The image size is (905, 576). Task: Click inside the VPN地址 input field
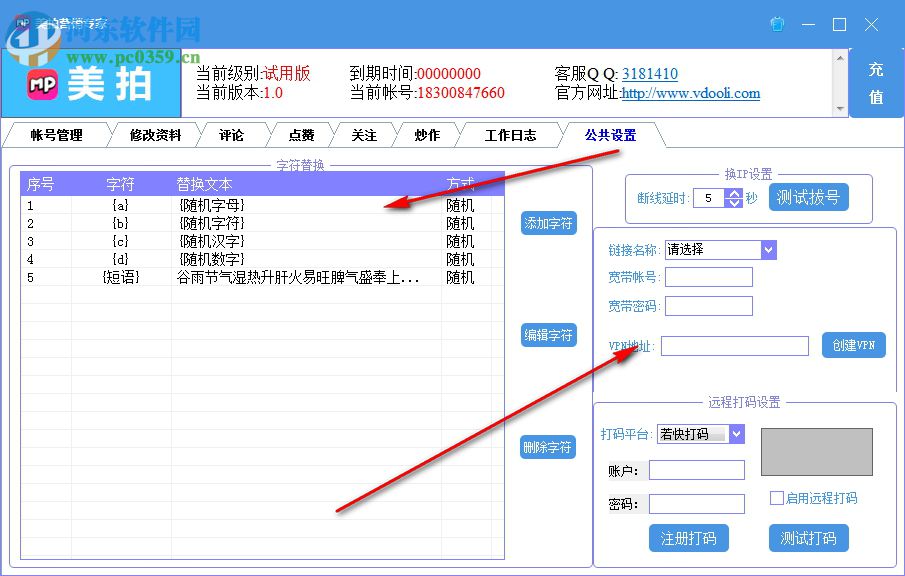tap(735, 345)
